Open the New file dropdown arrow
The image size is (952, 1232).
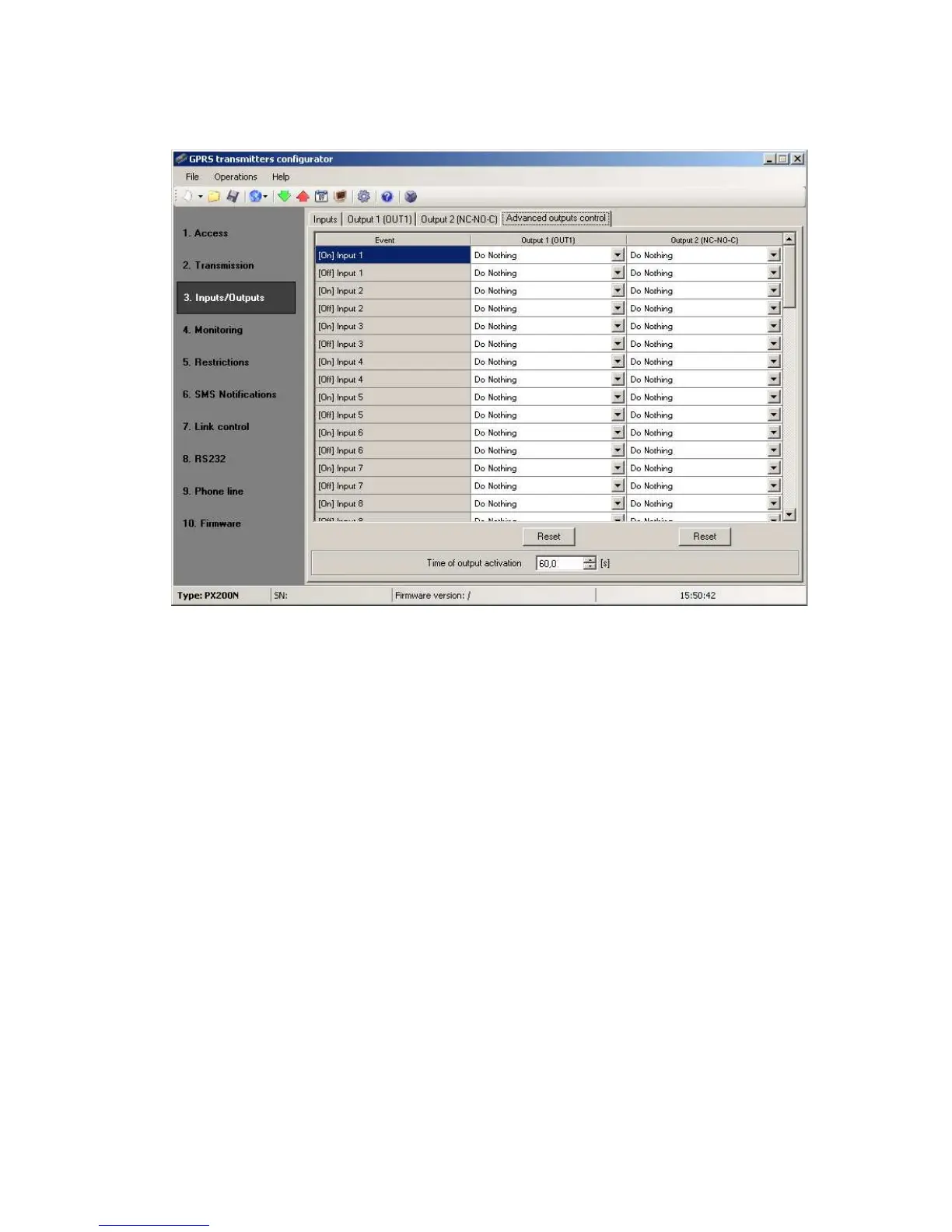pos(200,197)
